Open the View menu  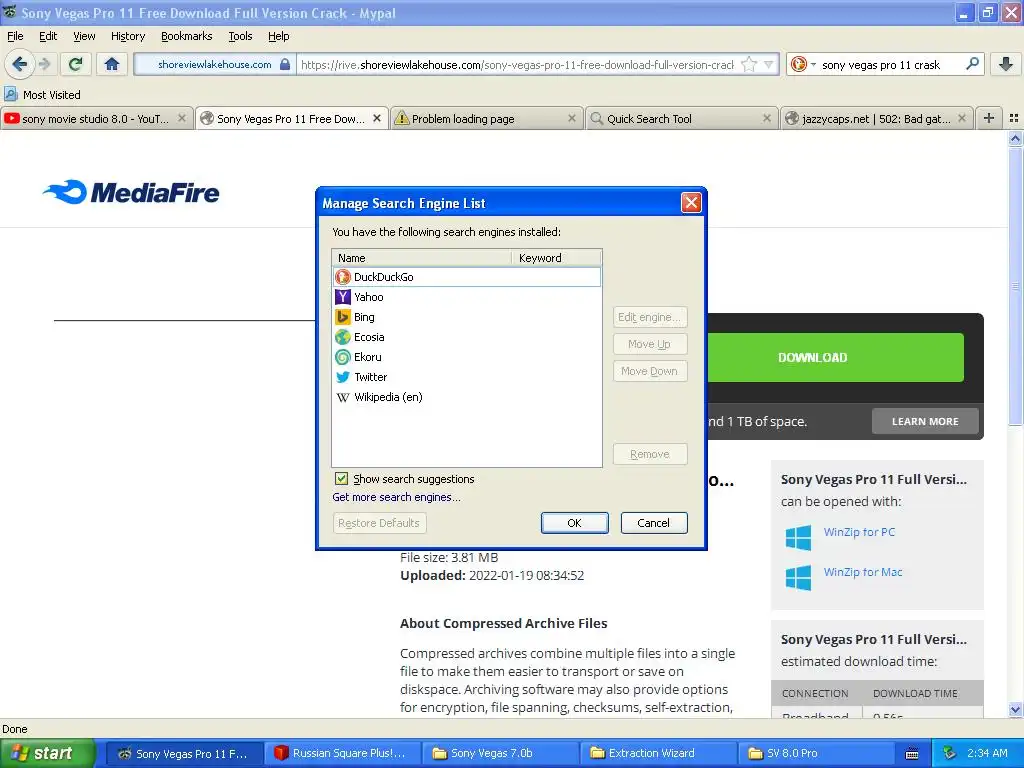[84, 36]
